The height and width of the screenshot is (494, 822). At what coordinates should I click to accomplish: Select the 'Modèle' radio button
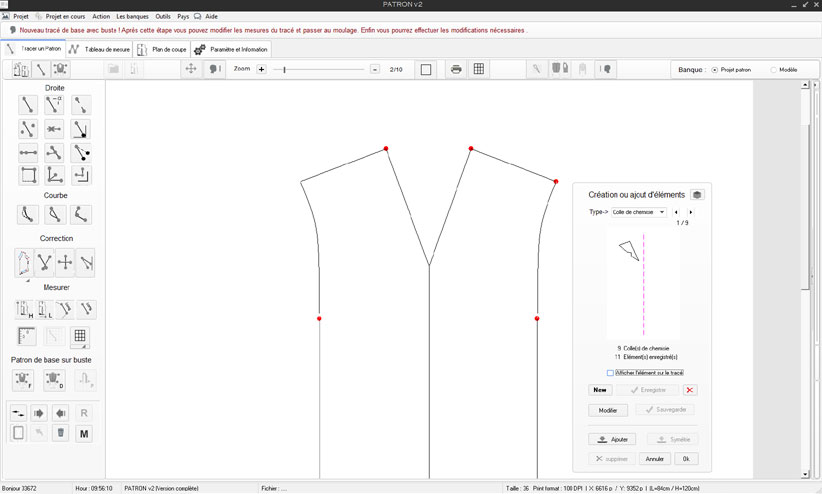click(x=773, y=69)
